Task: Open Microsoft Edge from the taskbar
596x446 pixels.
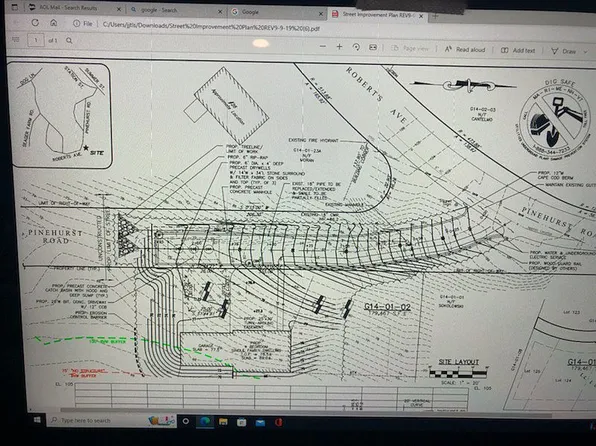Action: pos(205,421)
